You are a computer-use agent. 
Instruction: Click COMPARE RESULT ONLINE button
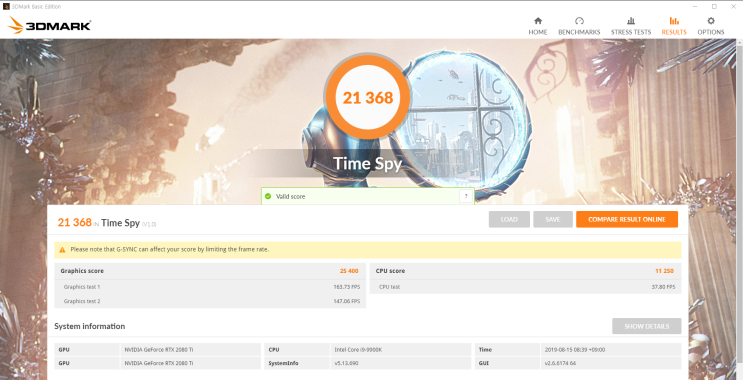point(627,219)
